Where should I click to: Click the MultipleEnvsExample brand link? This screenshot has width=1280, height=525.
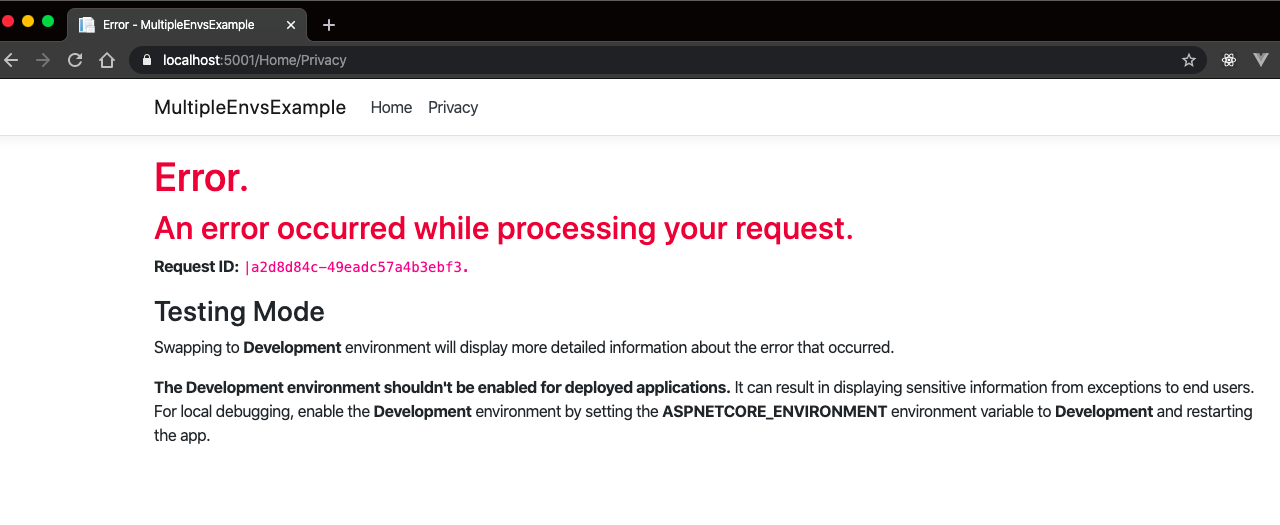(250, 108)
